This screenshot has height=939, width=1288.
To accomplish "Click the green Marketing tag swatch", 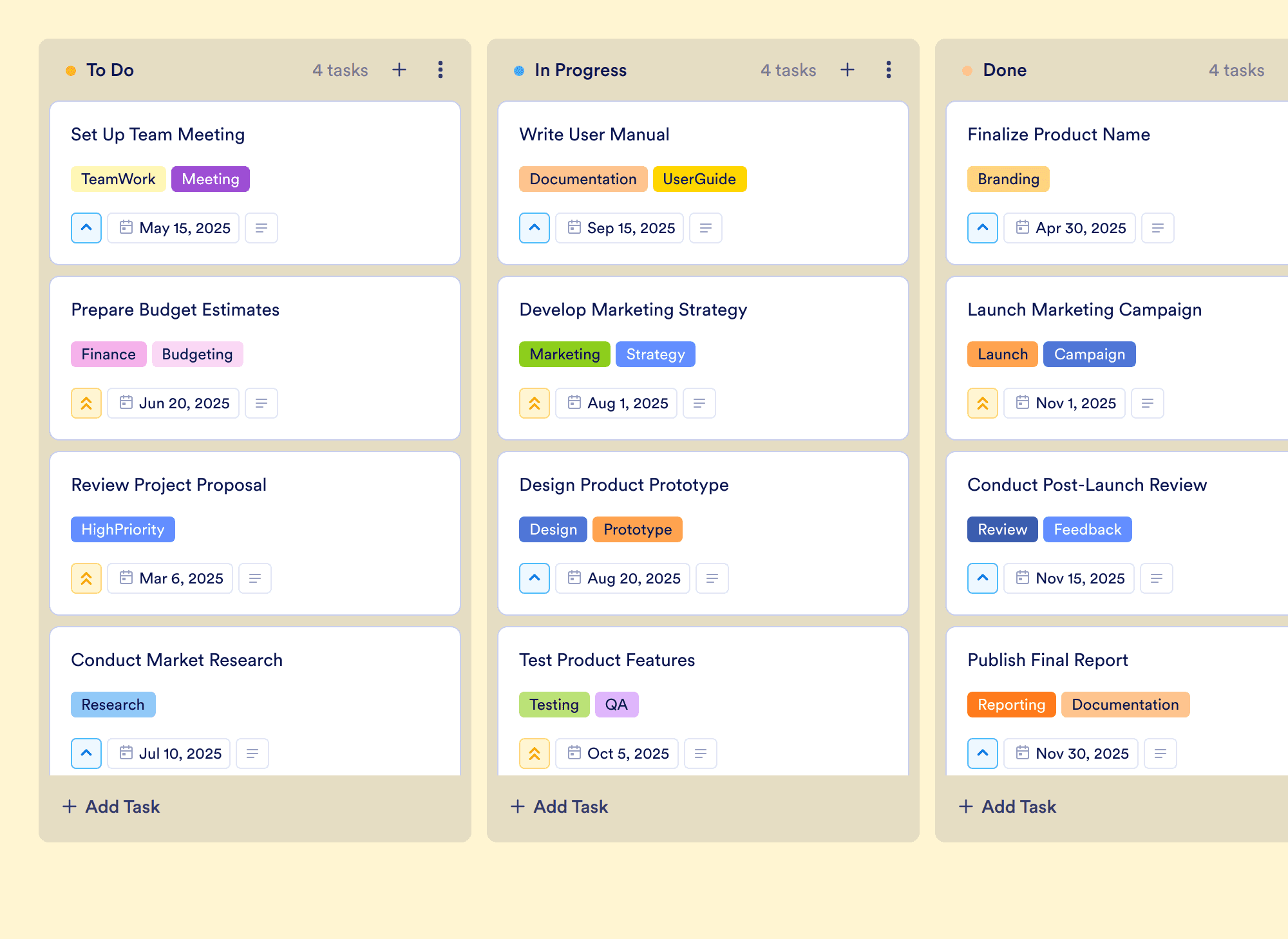I will [x=565, y=354].
